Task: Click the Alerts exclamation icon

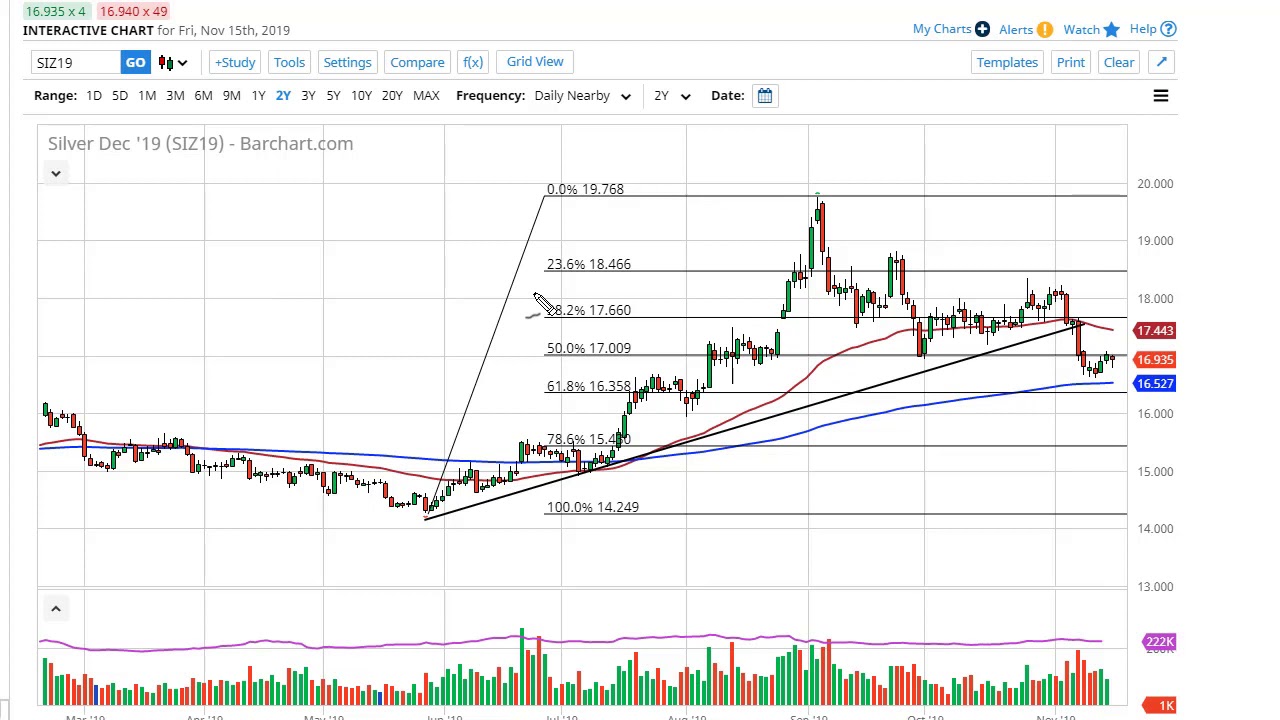Action: [x=1045, y=29]
